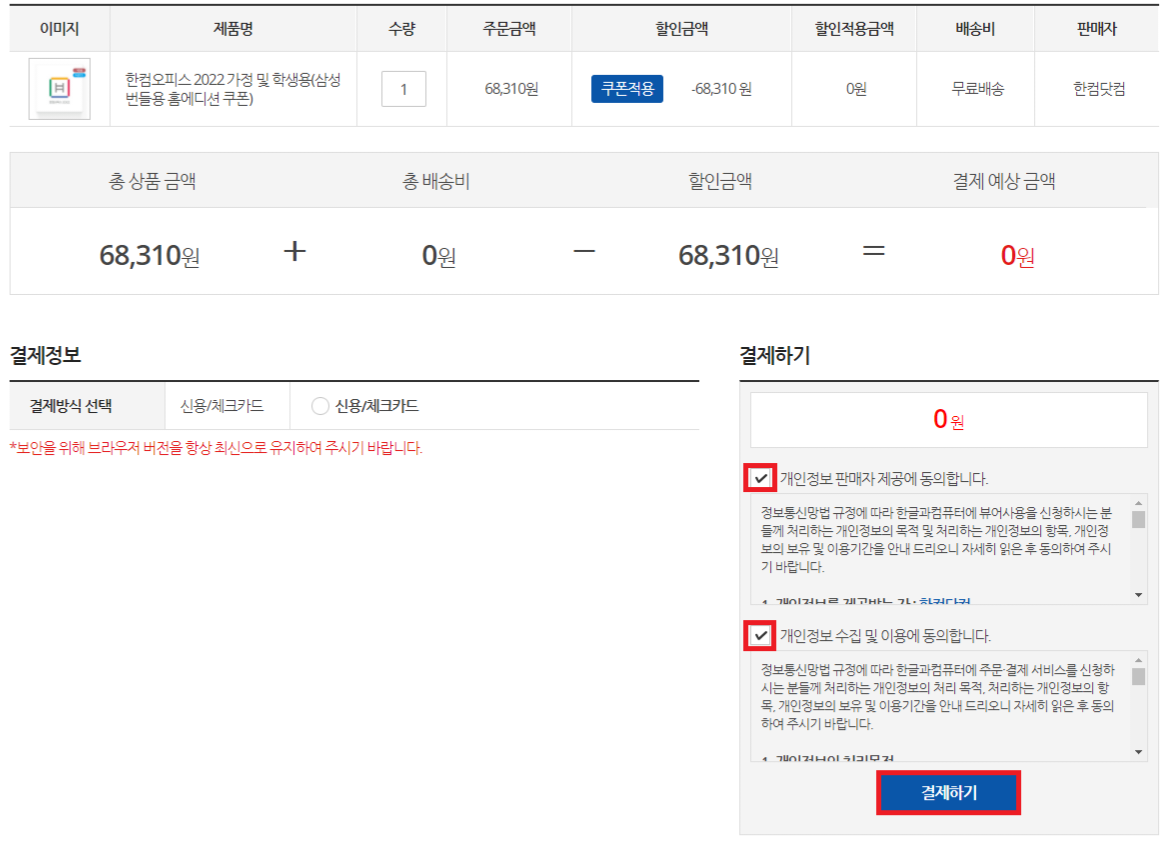
Task: Select the 신용/체크카드 radio button
Action: pos(320,406)
